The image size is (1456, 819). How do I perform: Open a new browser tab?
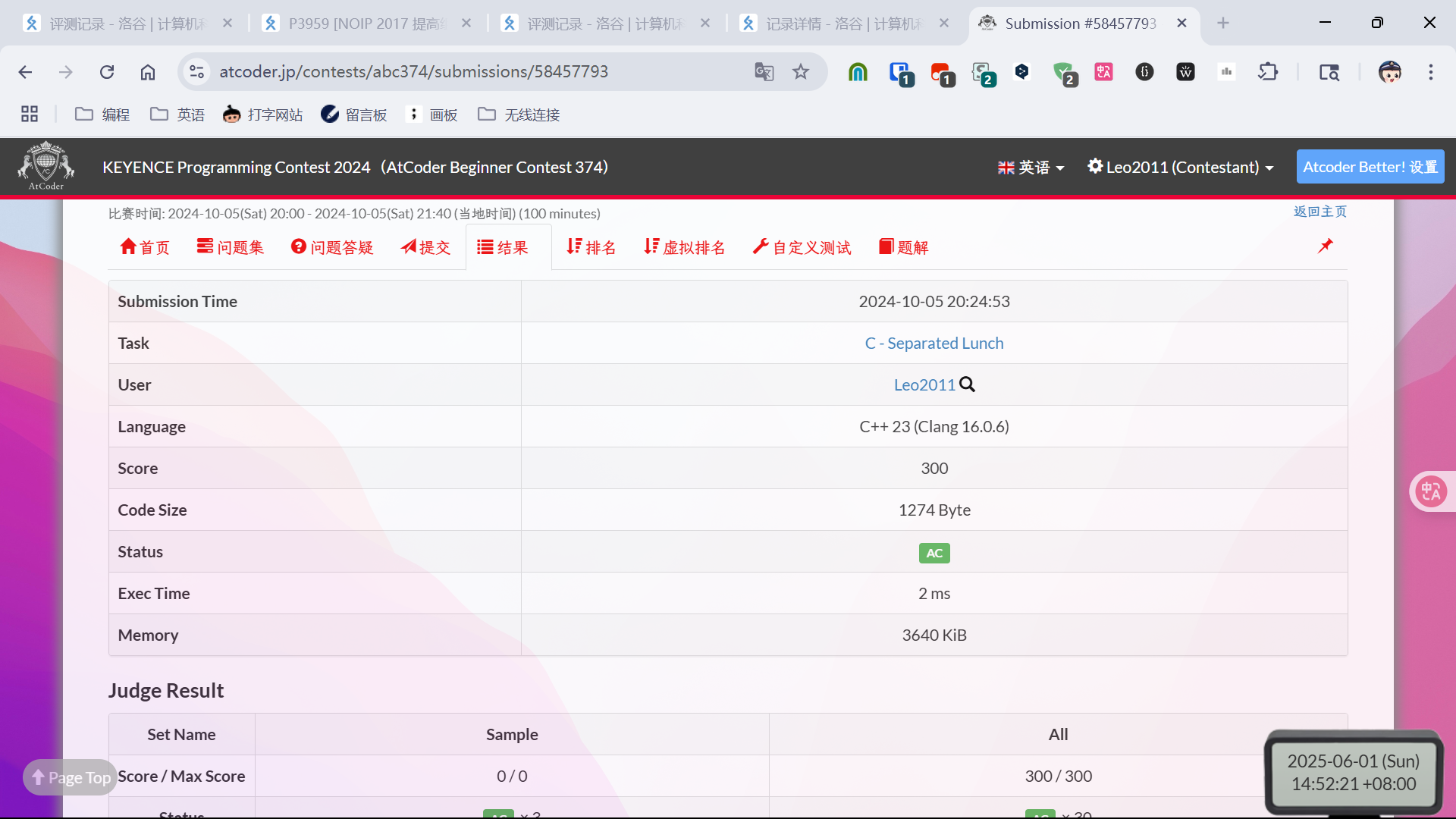(1223, 24)
